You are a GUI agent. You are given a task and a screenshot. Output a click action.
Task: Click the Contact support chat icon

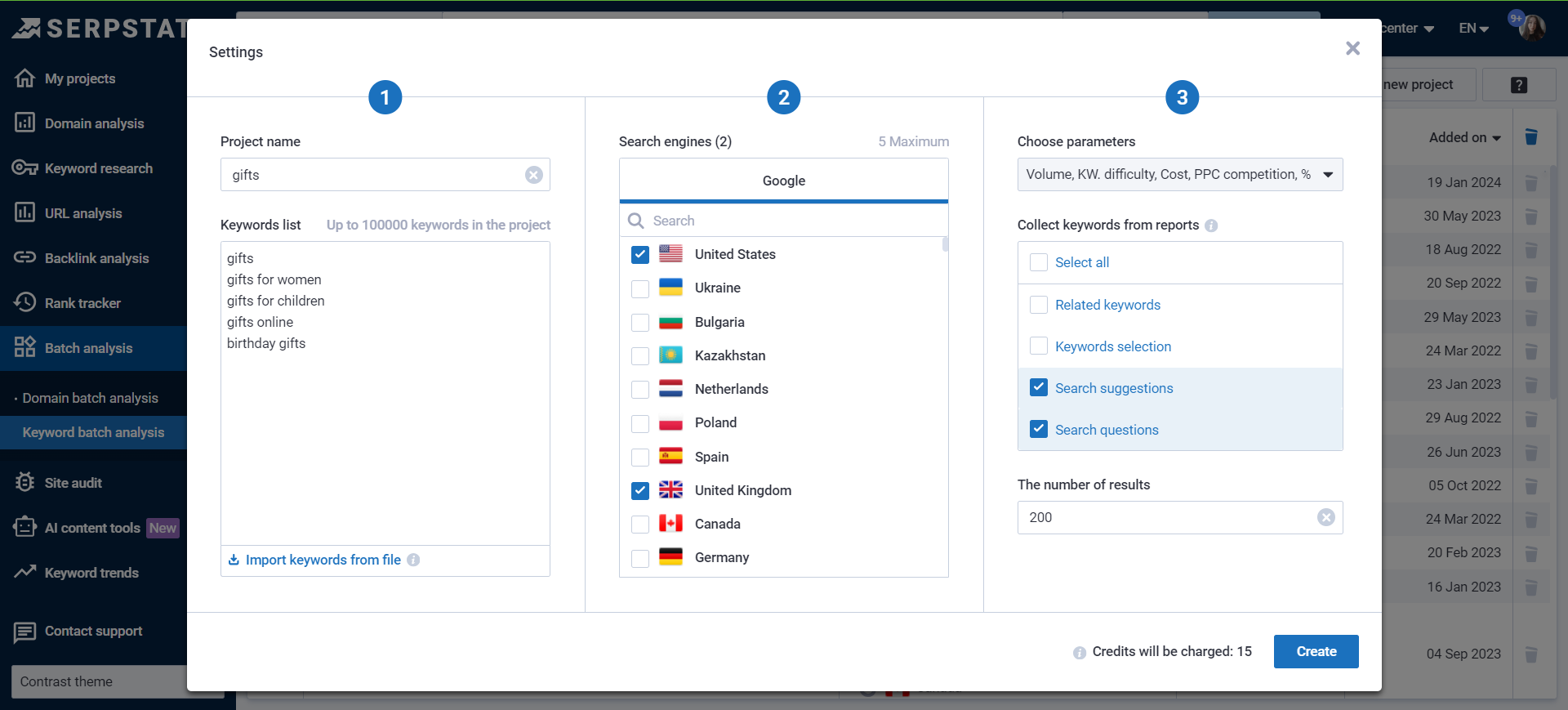pyautogui.click(x=25, y=632)
